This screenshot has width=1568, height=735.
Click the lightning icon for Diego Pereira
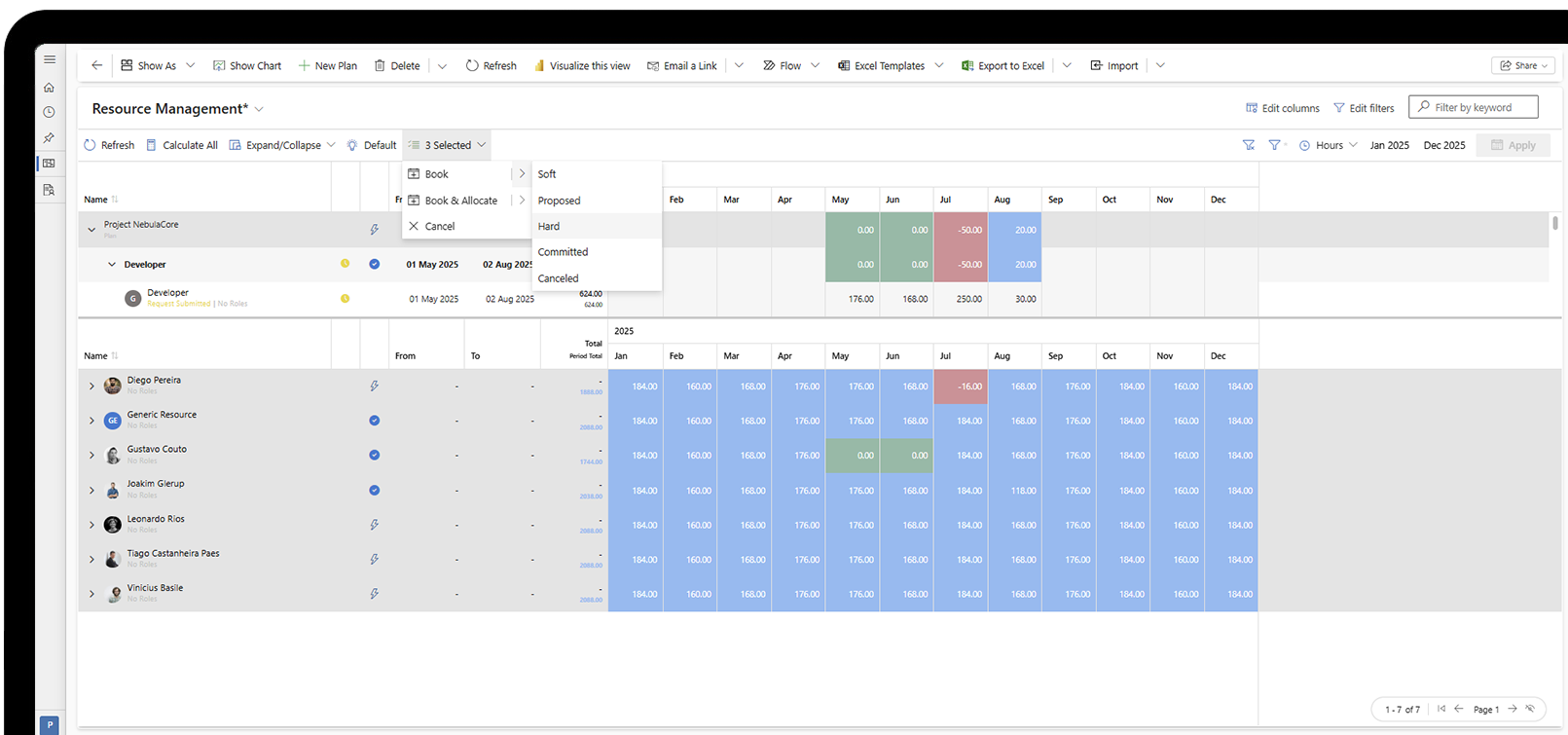[374, 386]
